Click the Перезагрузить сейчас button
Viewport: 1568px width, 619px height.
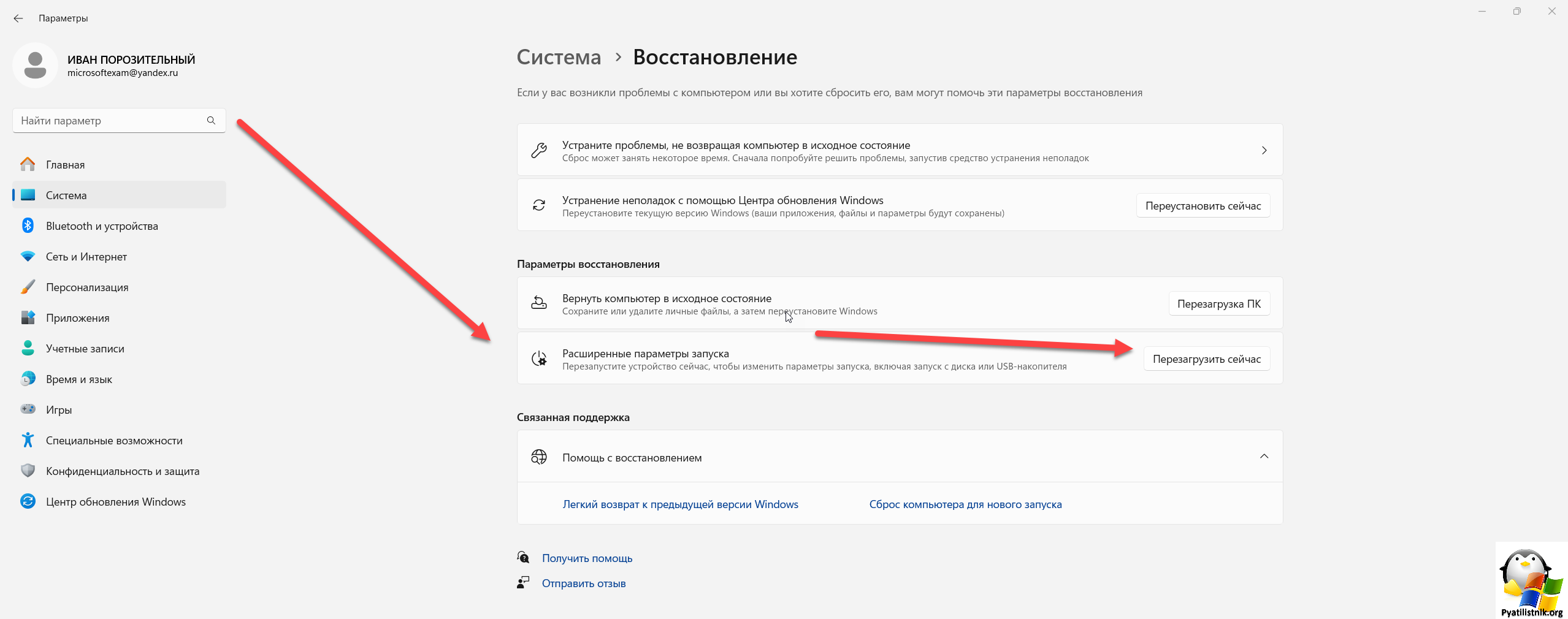point(1207,359)
